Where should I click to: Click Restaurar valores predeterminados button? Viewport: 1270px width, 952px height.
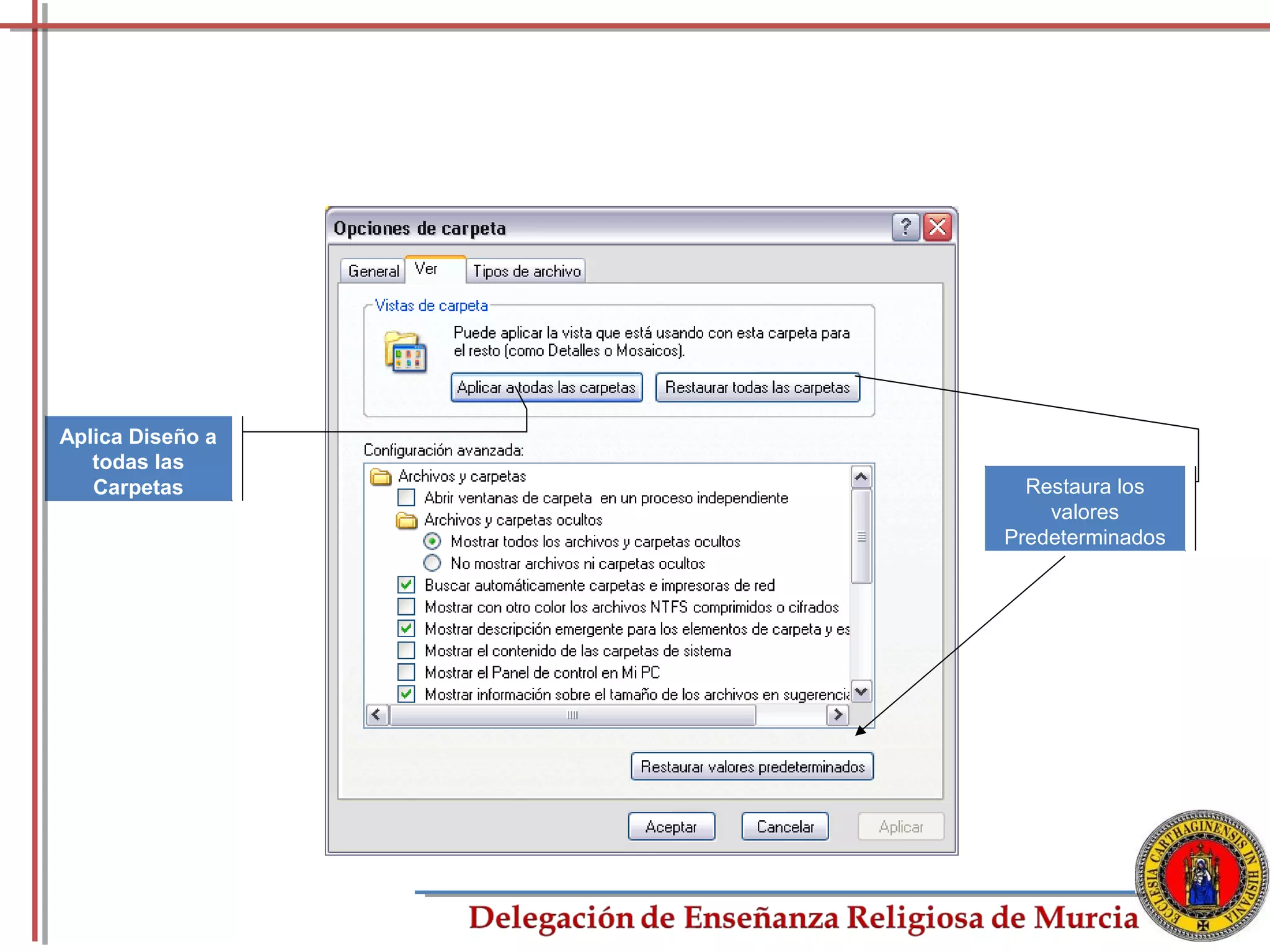coord(752,767)
